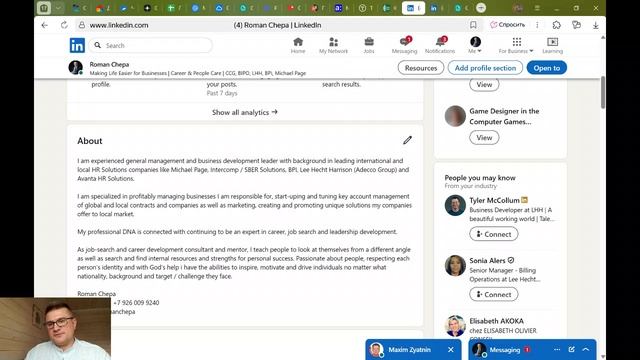Open Tyler McCollum profile name

pyautogui.click(x=494, y=200)
